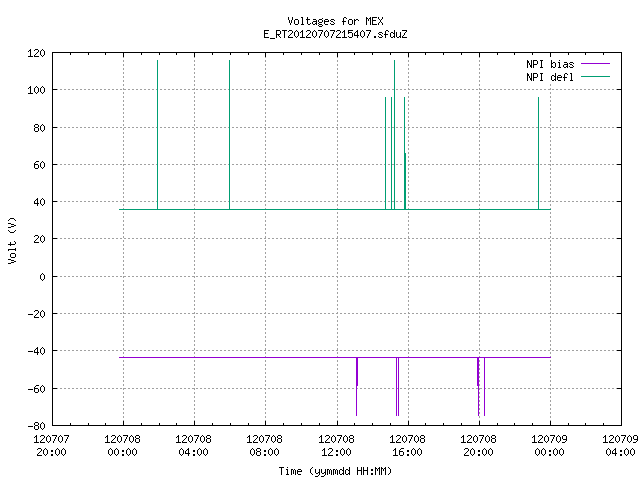Select the 80 tick label on voltage axis
Image resolution: width=640 pixels, height=480 pixels.
(x=39, y=128)
